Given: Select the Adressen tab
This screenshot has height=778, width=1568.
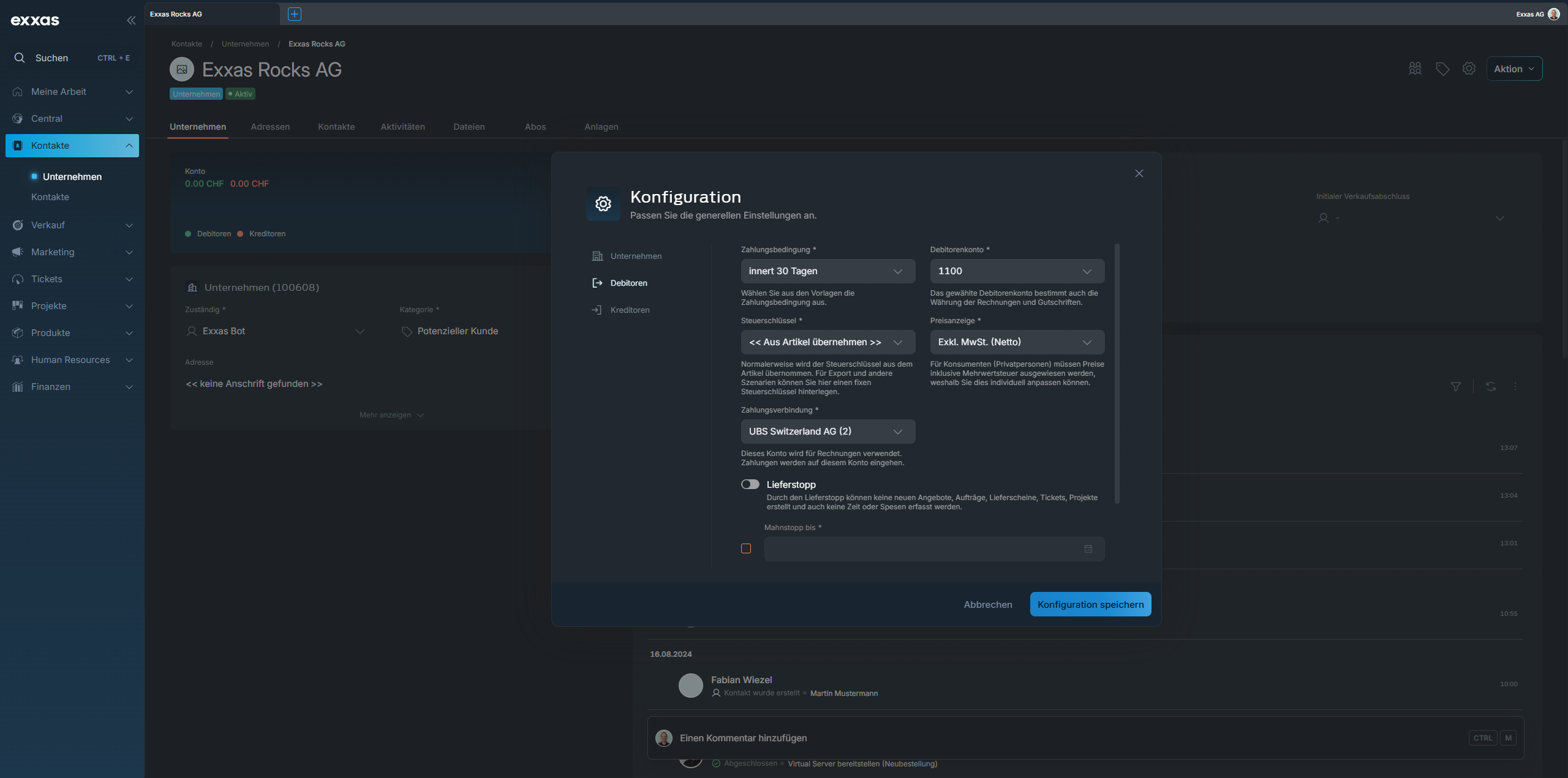Looking at the screenshot, I should (270, 127).
